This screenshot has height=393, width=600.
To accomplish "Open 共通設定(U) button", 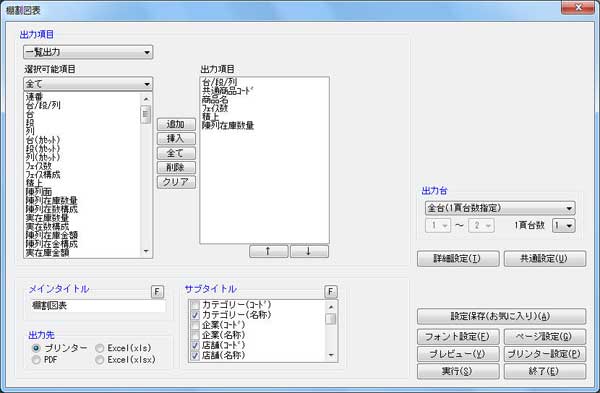I will coord(545,259).
